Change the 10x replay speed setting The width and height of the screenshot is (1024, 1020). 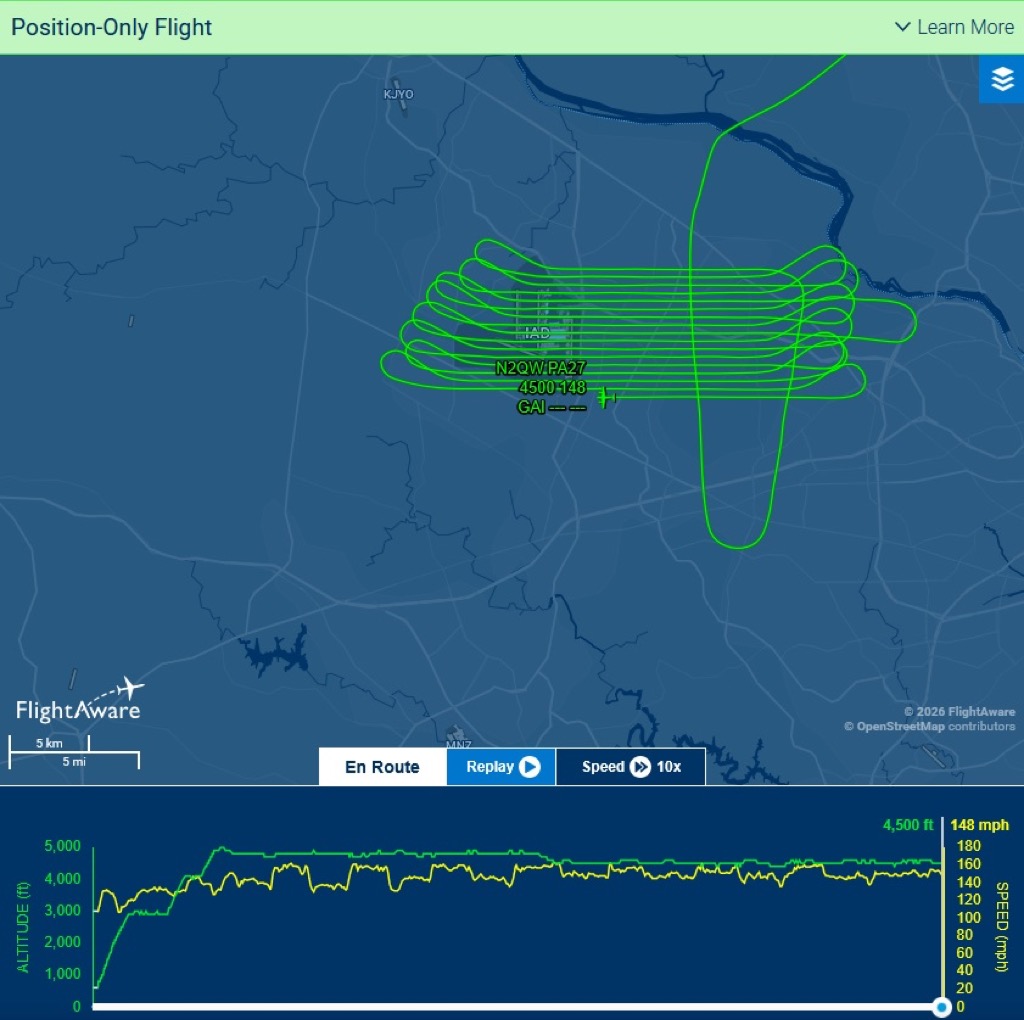click(669, 767)
